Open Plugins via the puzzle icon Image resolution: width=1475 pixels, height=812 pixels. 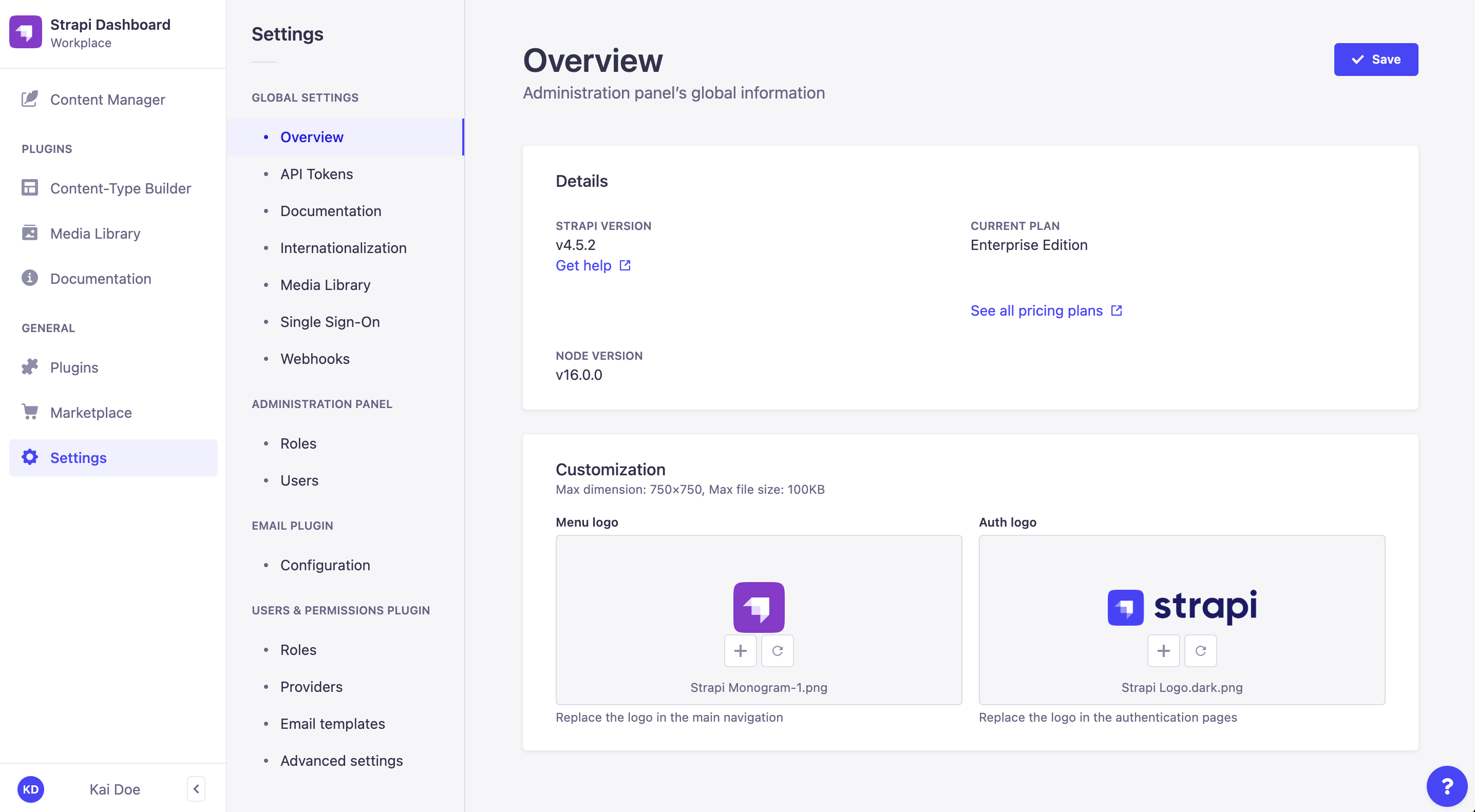point(30,367)
